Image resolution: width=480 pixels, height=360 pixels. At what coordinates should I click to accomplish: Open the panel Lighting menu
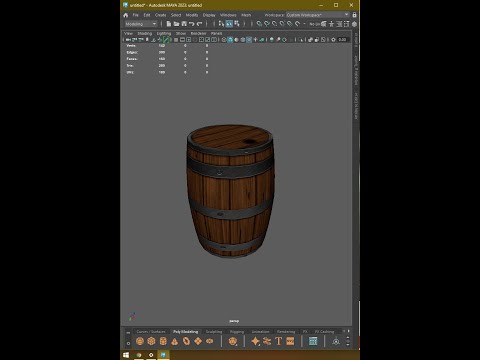(x=164, y=33)
